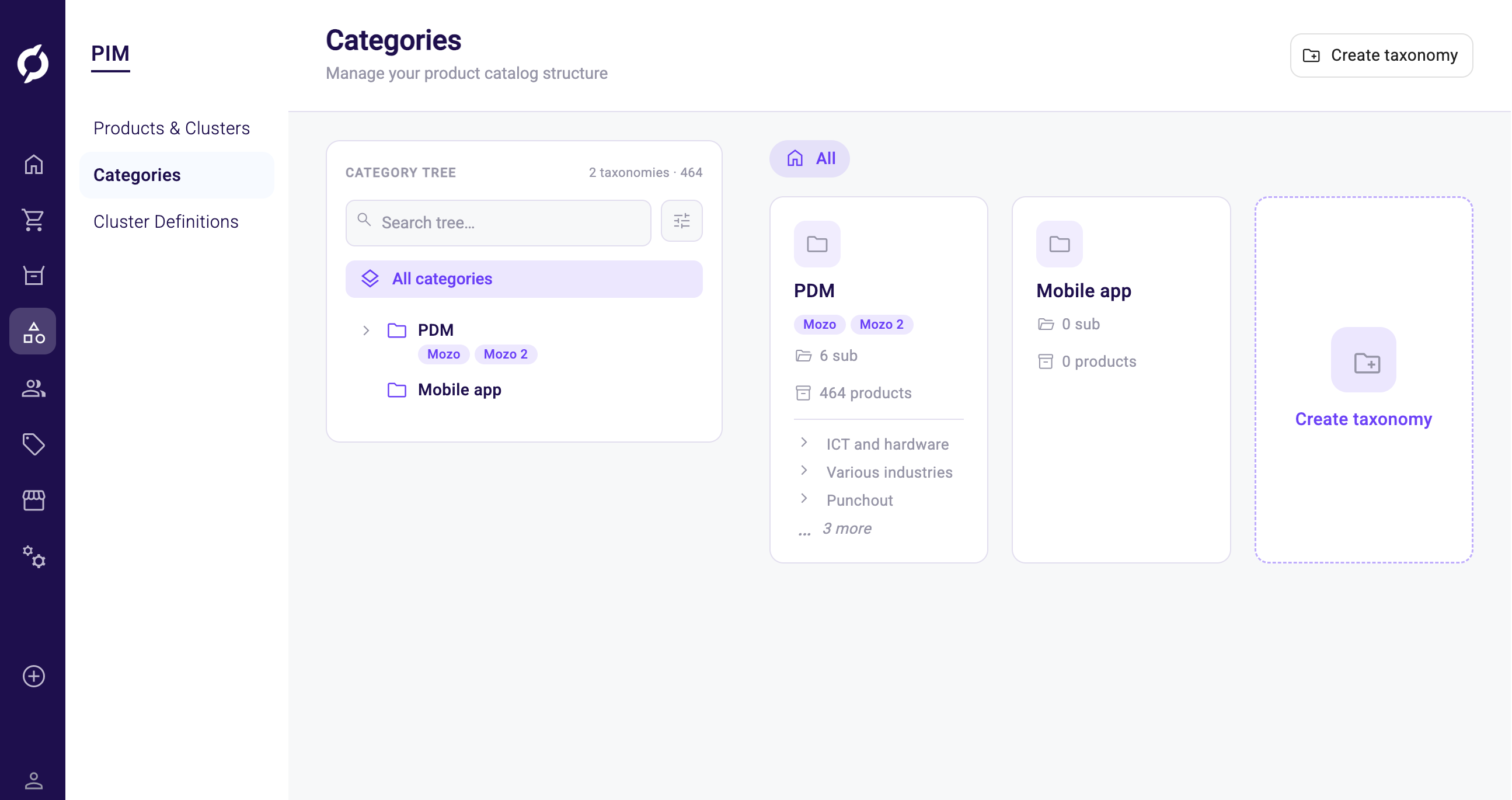Expand ICT and hardware chevron in PDM card
This screenshot has height=800, width=1512.
tap(804, 442)
